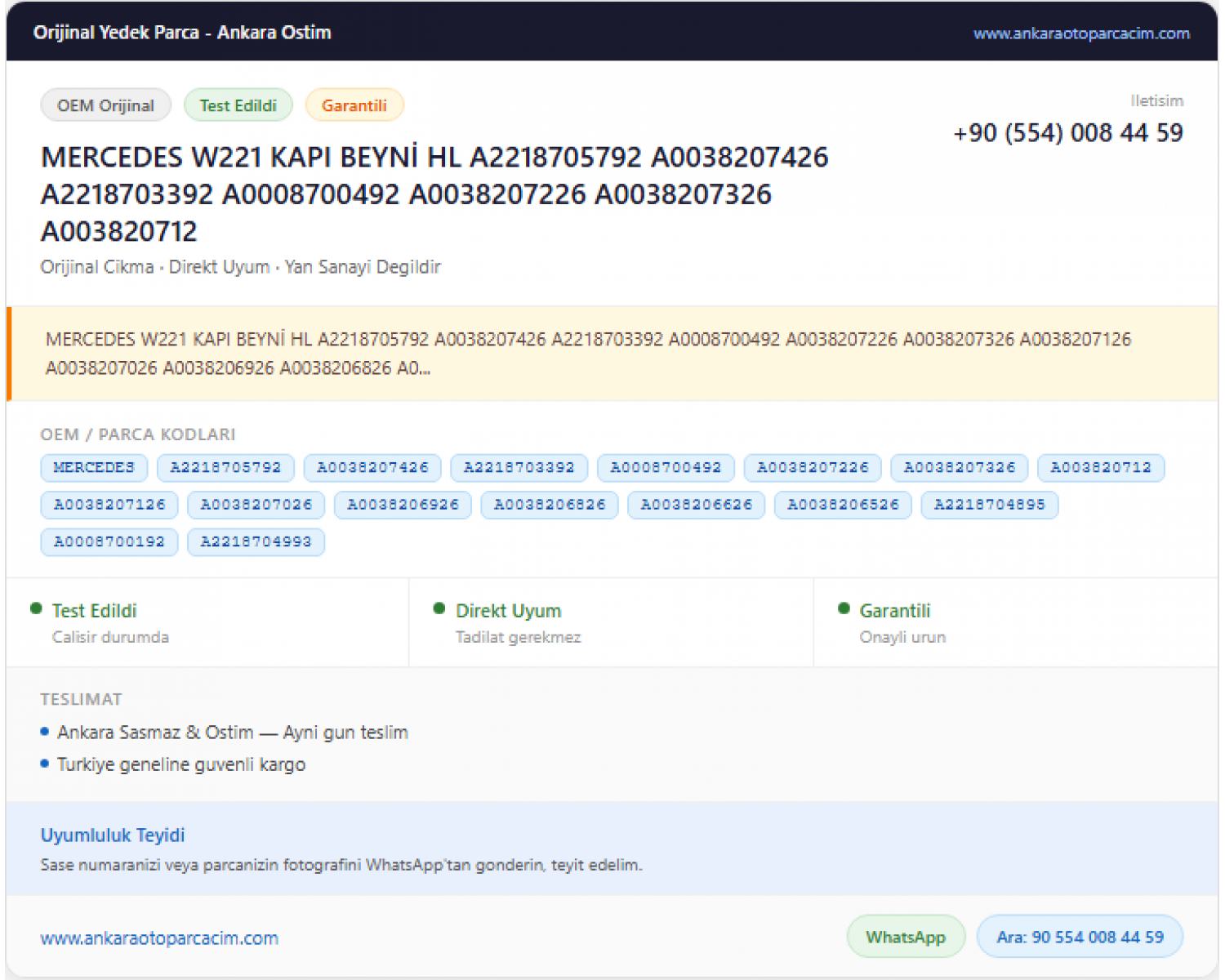Select the A0038207126 code chip
The height and width of the screenshot is (980, 1225).
point(109,505)
